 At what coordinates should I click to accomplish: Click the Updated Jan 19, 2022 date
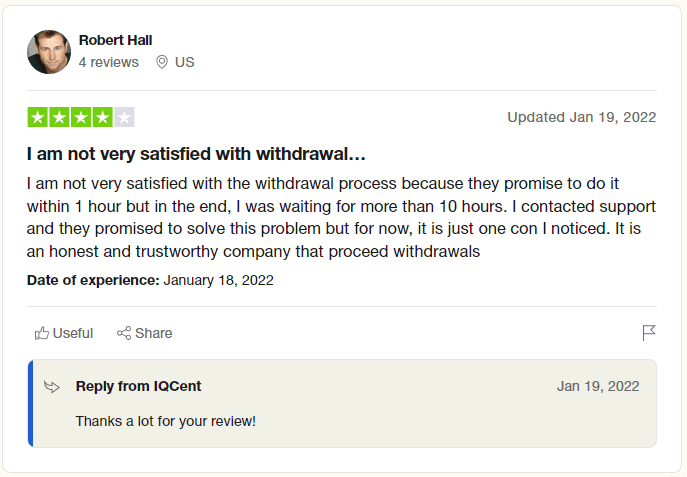[x=581, y=117]
